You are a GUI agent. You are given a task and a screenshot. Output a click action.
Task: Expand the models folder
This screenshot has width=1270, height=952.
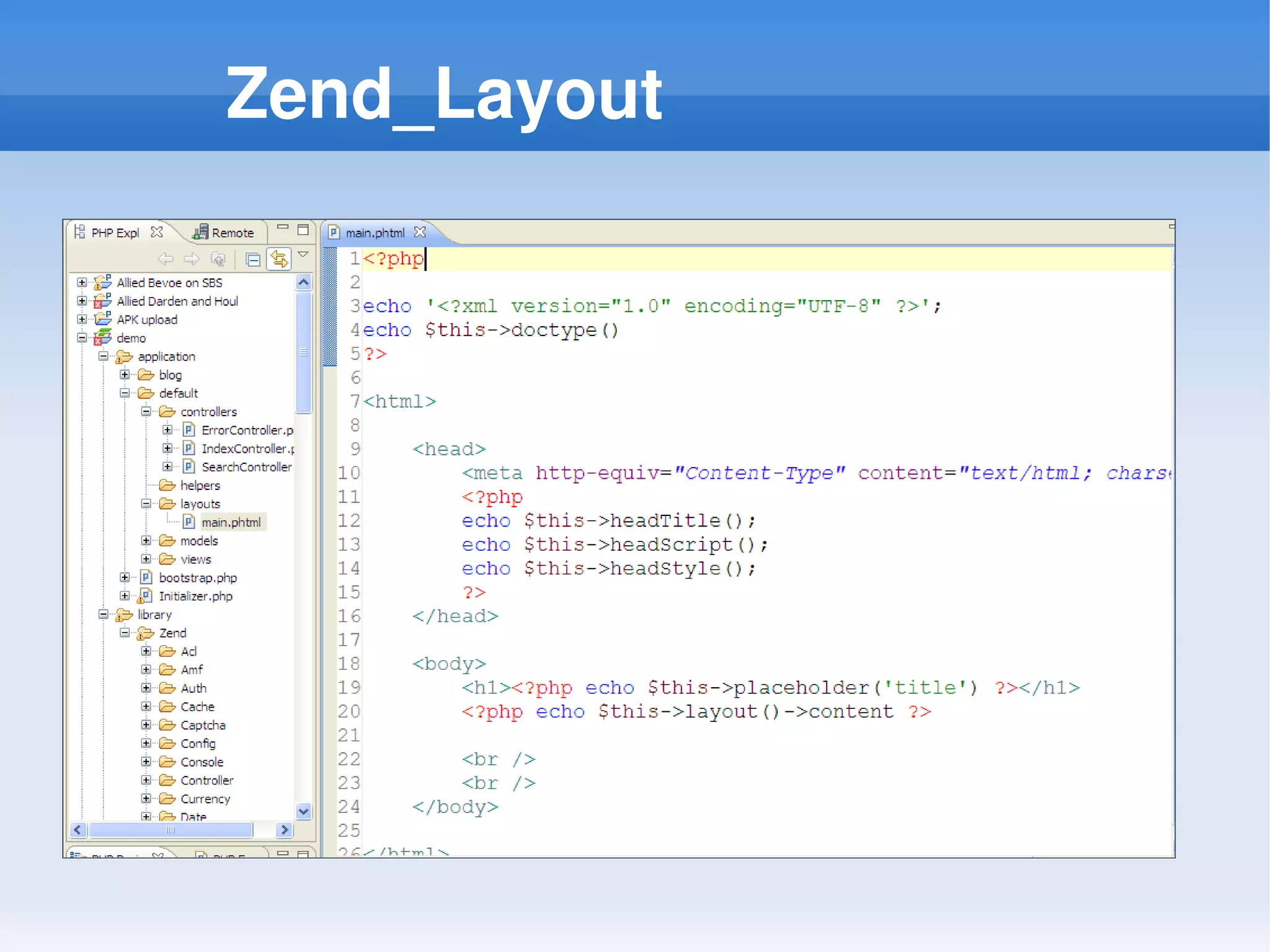click(x=146, y=540)
